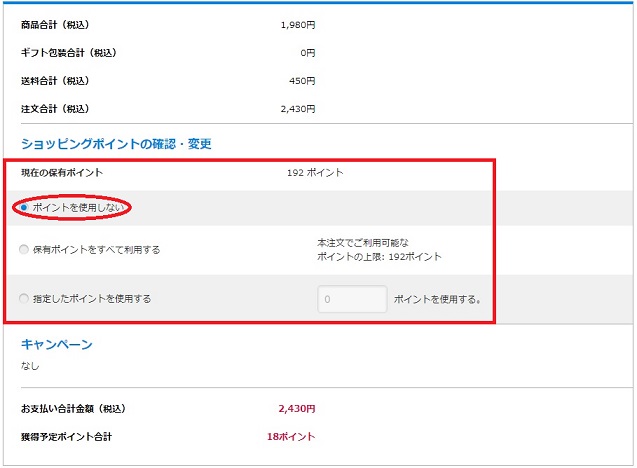Choose the 指定したポイントを使用する radio option
This screenshot has width=637, height=468.
(x=25, y=298)
